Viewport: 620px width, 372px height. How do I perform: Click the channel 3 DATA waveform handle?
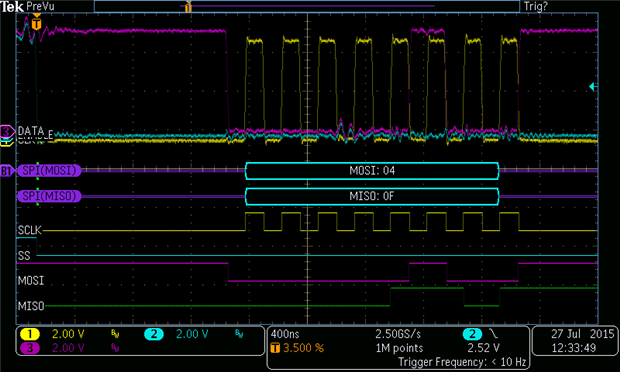point(7,131)
